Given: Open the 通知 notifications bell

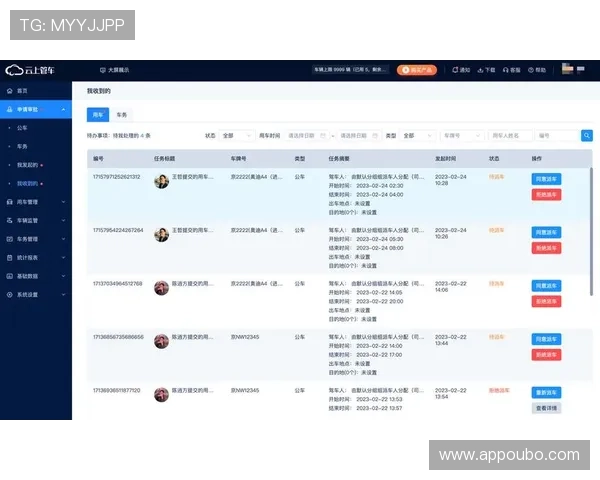Looking at the screenshot, I should coord(461,70).
